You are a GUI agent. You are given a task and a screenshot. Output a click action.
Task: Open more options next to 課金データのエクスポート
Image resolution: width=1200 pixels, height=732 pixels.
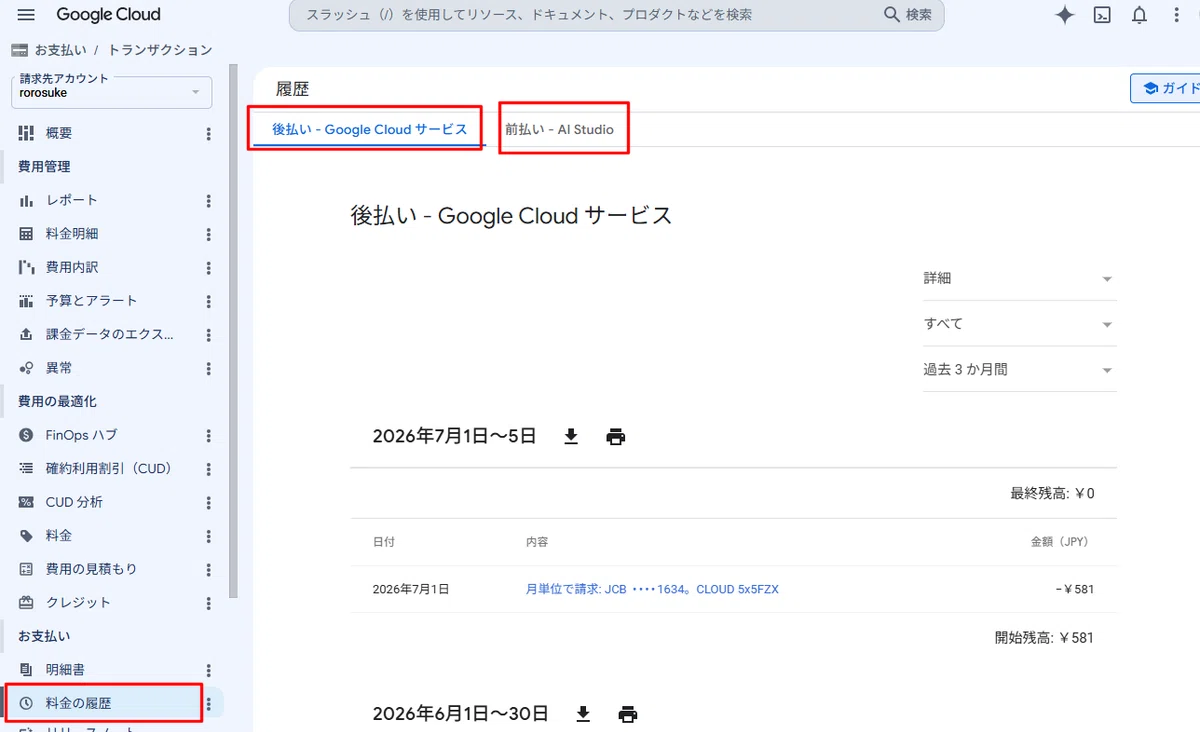click(209, 334)
